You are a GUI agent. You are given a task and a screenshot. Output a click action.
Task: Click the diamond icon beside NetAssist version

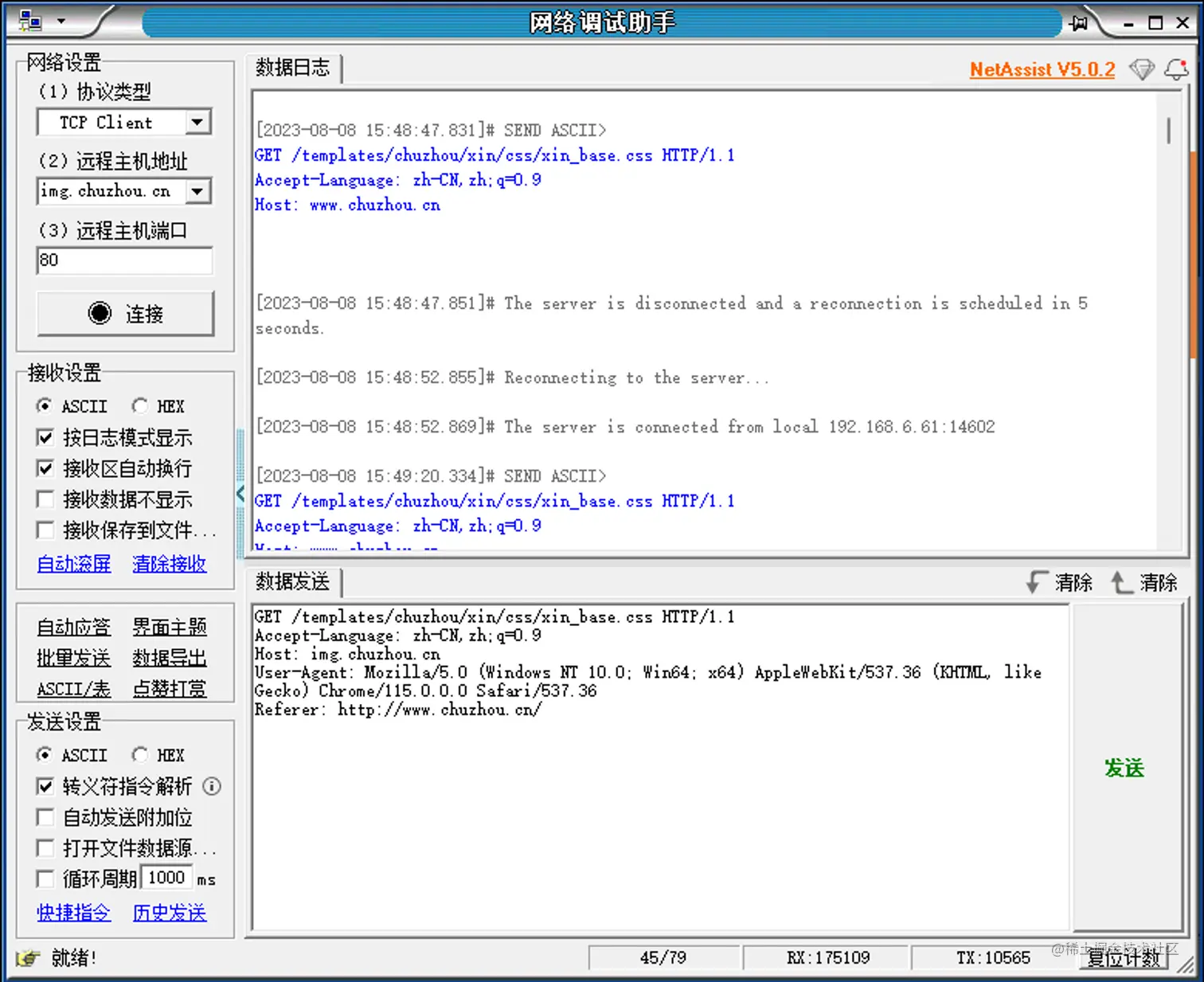coord(1142,69)
